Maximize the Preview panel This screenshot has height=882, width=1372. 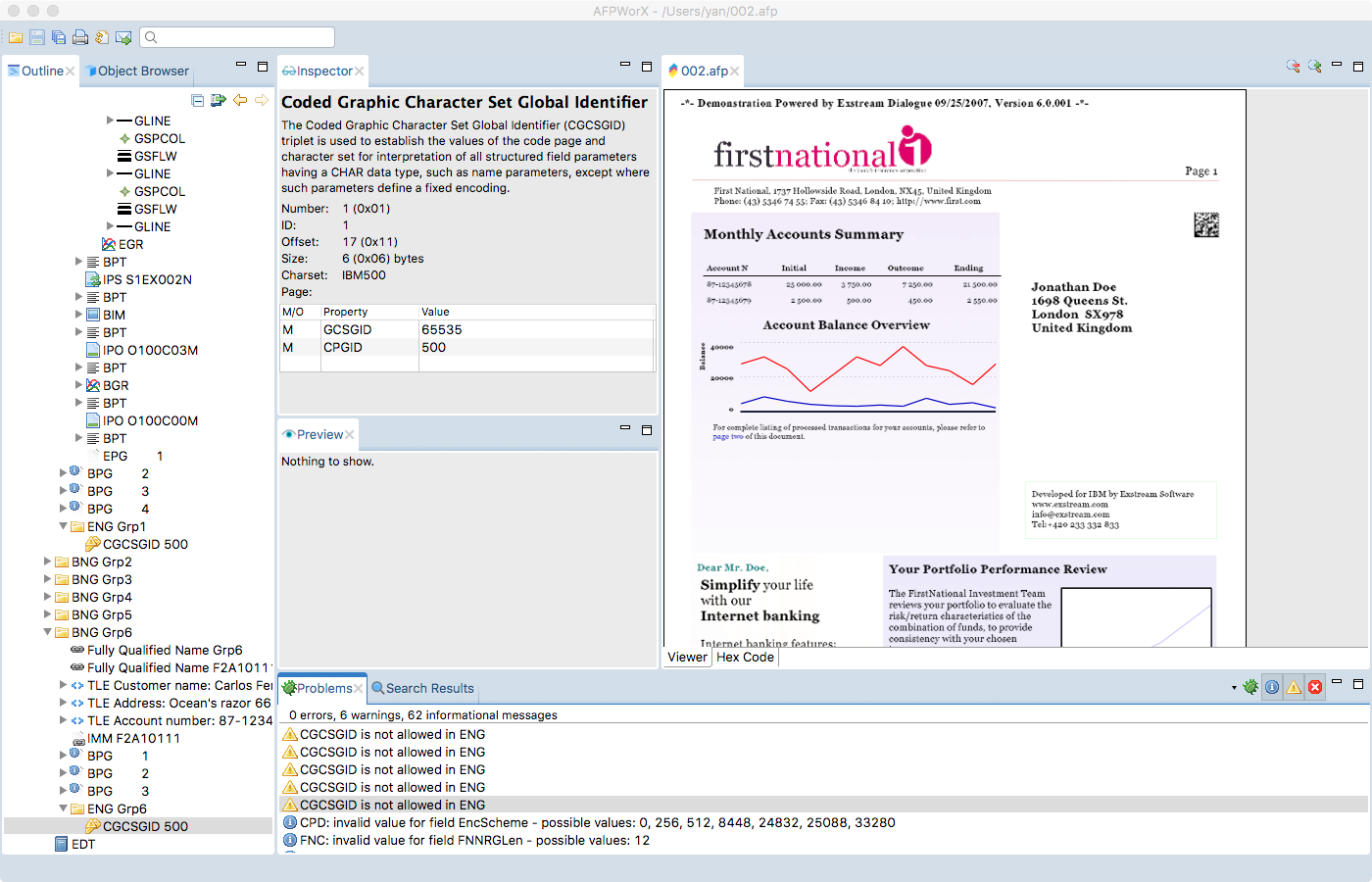point(647,429)
